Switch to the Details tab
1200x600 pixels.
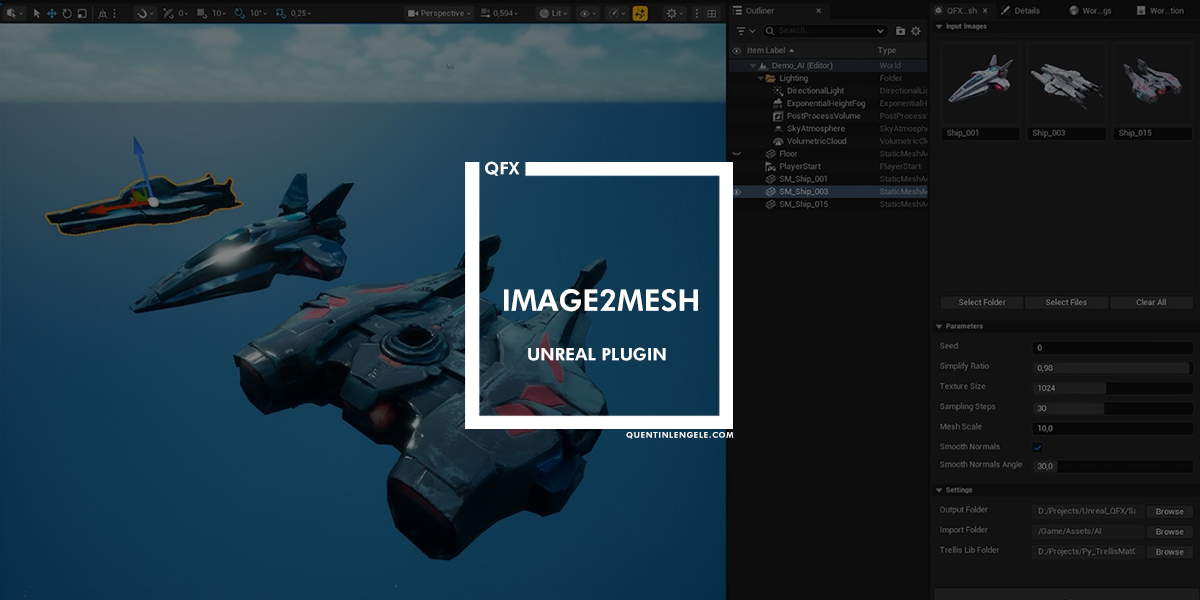(1020, 11)
